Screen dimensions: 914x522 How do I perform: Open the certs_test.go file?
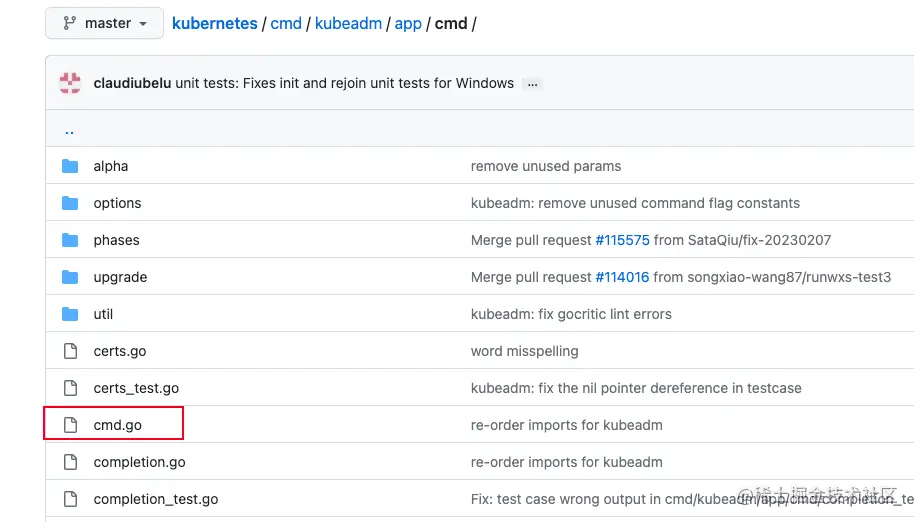click(x=136, y=388)
